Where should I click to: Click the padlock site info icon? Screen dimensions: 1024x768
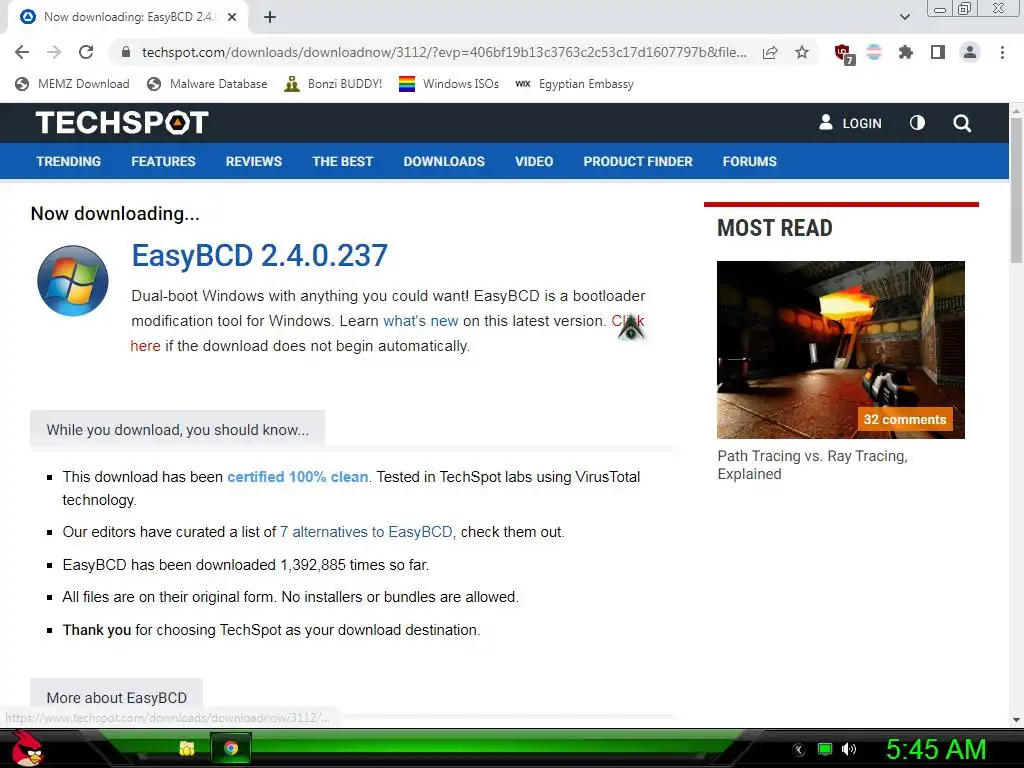[x=127, y=52]
